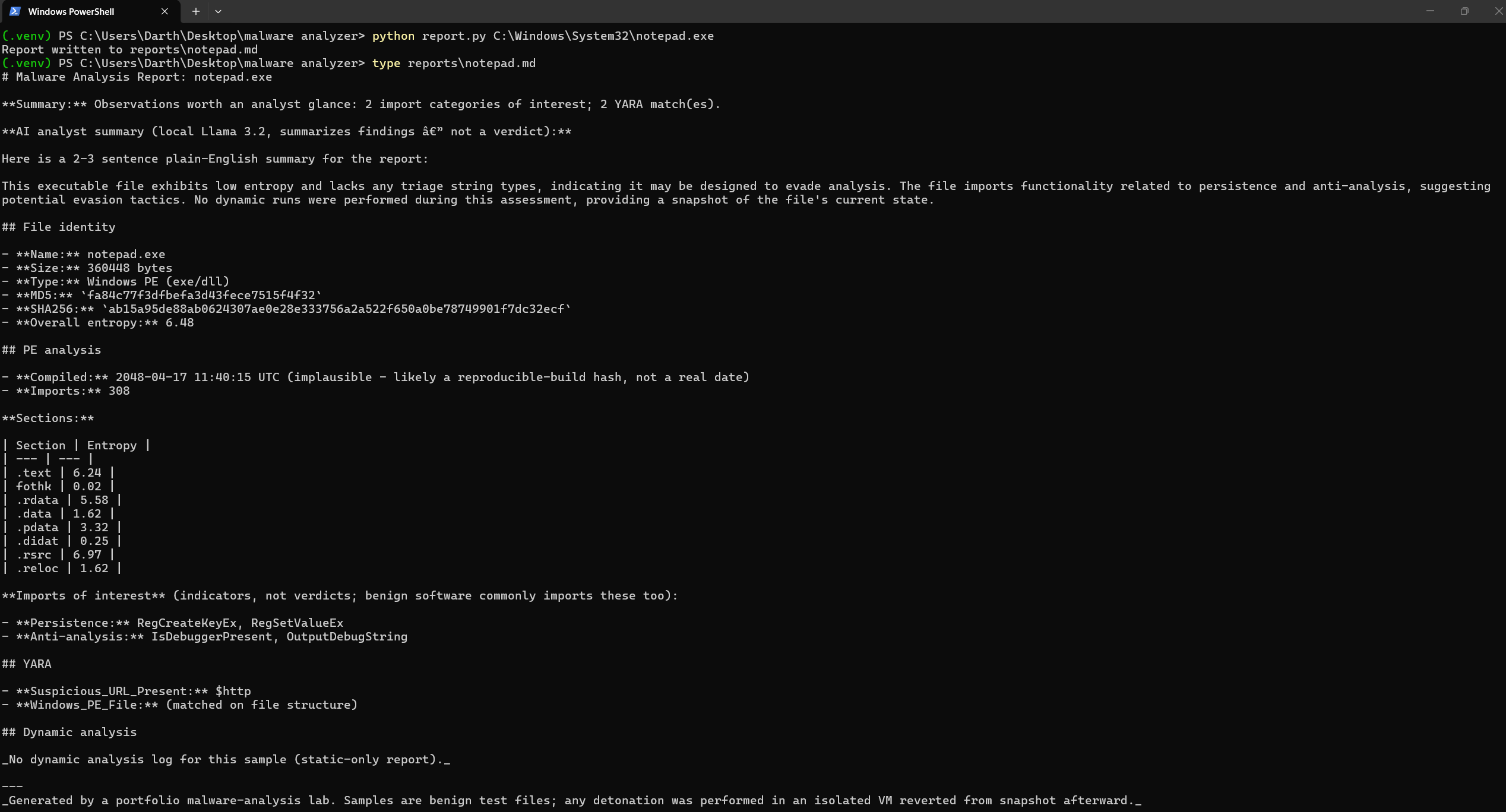
Task: Click the '**Compiled:** 2048-04-17' line
Action: click(x=376, y=378)
